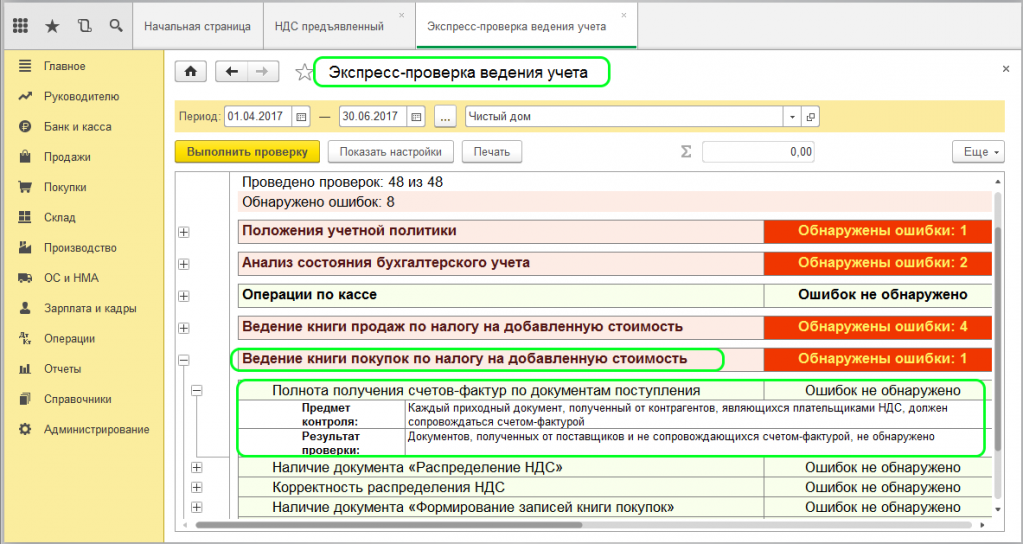Click the search magnifier icon
The width and height of the screenshot is (1023, 544).
(x=115, y=26)
